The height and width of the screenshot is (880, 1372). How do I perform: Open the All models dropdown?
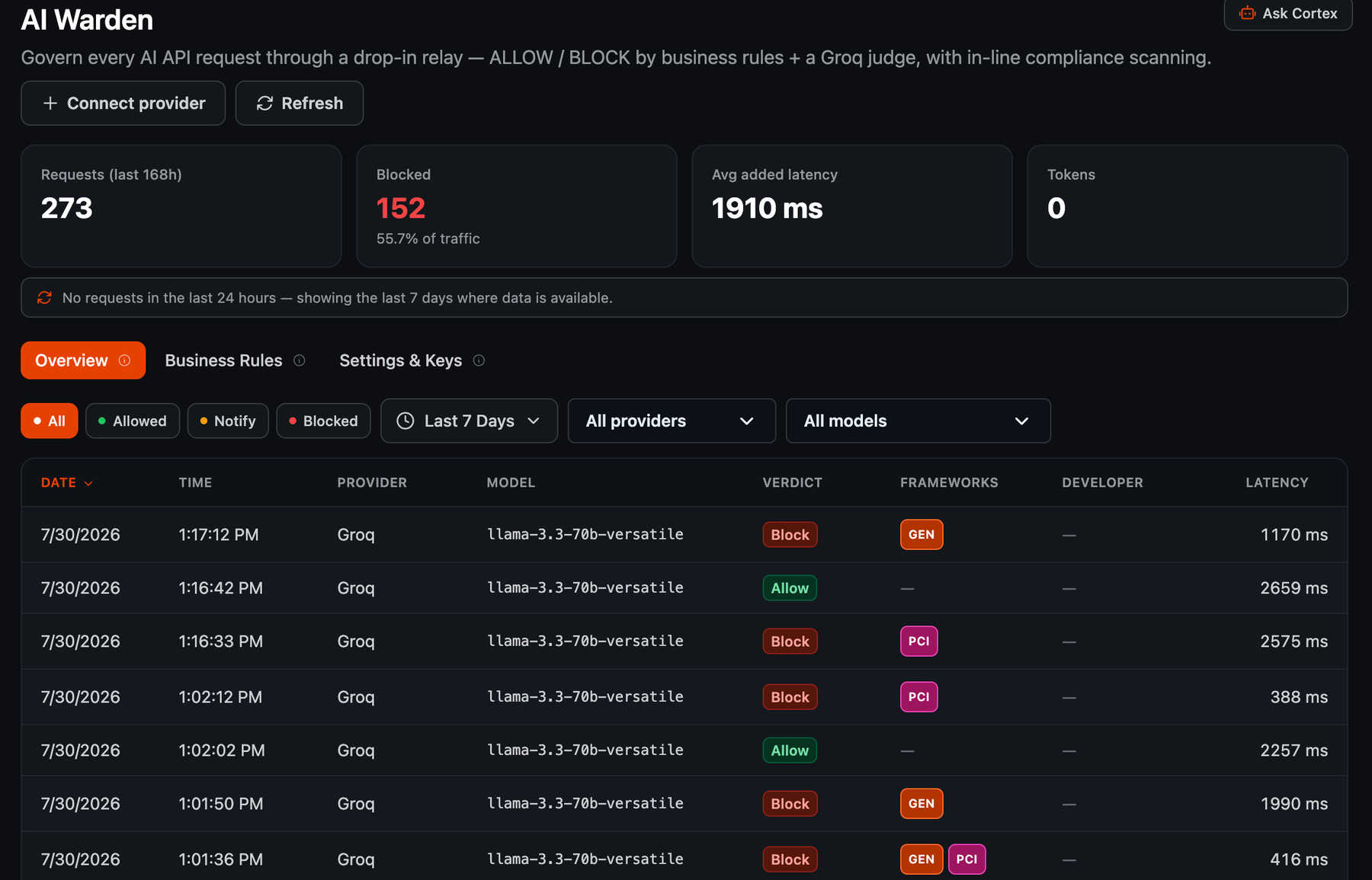pyautogui.click(x=918, y=421)
